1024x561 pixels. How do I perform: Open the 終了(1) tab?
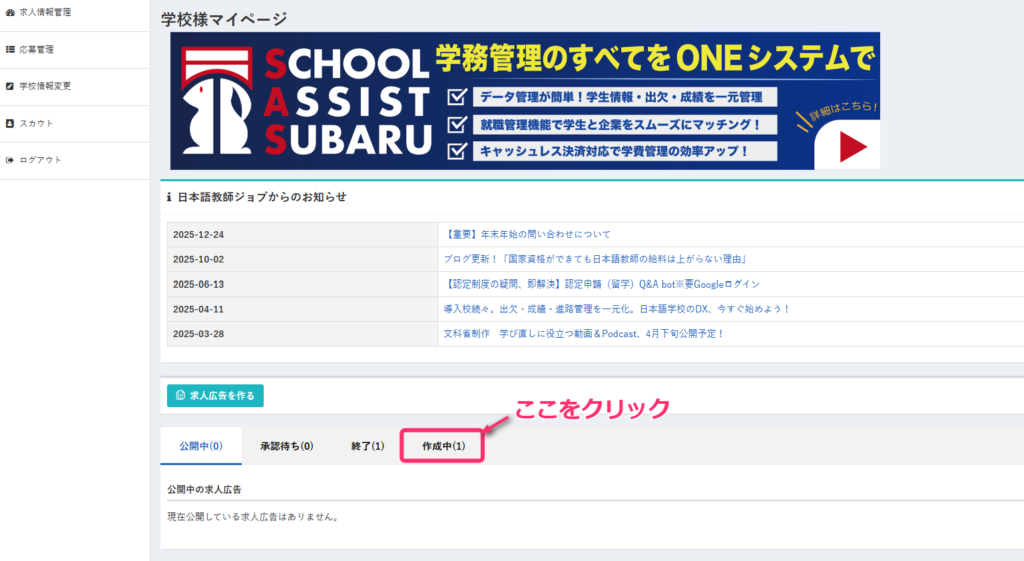pyautogui.click(x=367, y=446)
